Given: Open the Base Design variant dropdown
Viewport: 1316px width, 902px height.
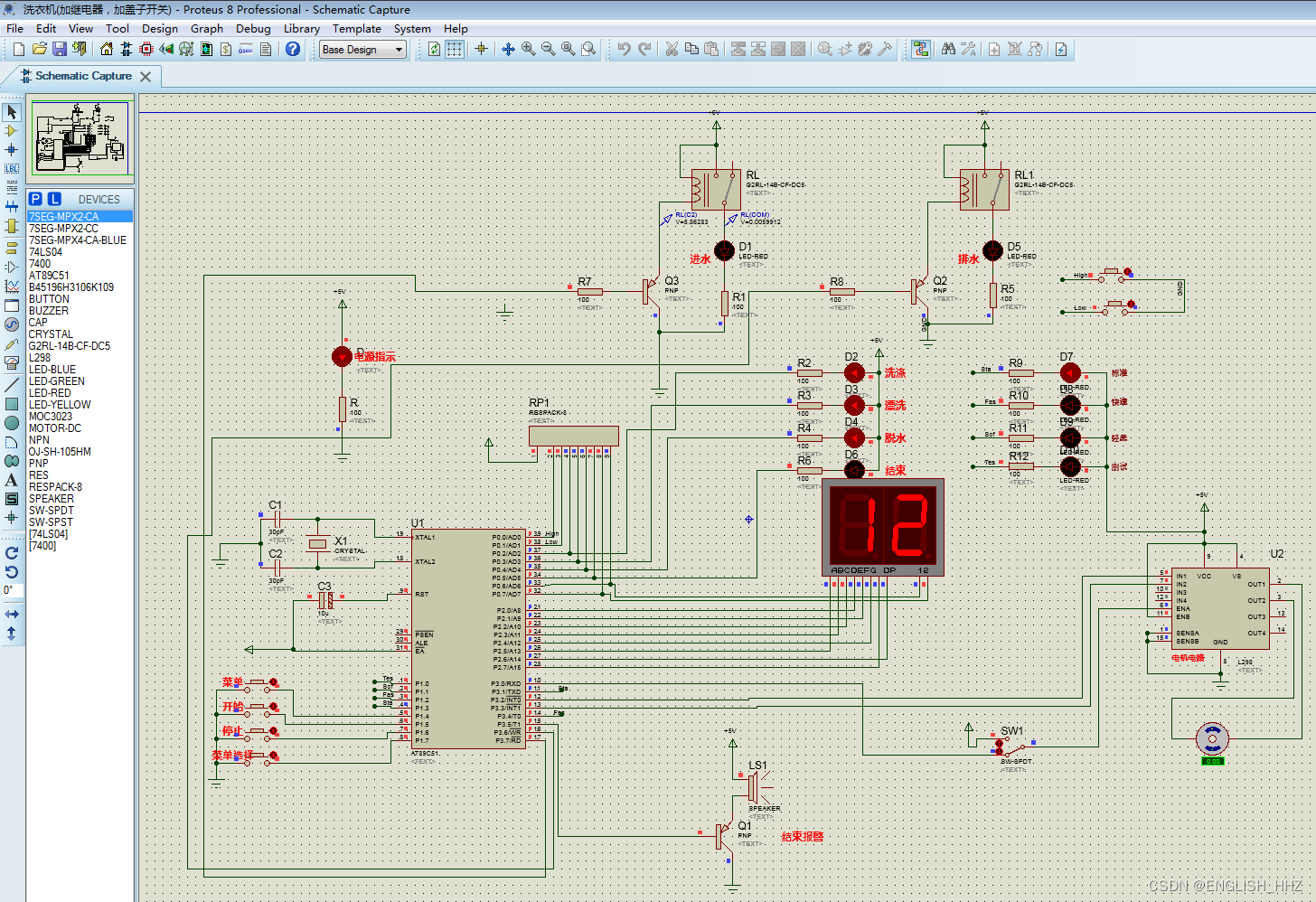Looking at the screenshot, I should coord(363,50).
